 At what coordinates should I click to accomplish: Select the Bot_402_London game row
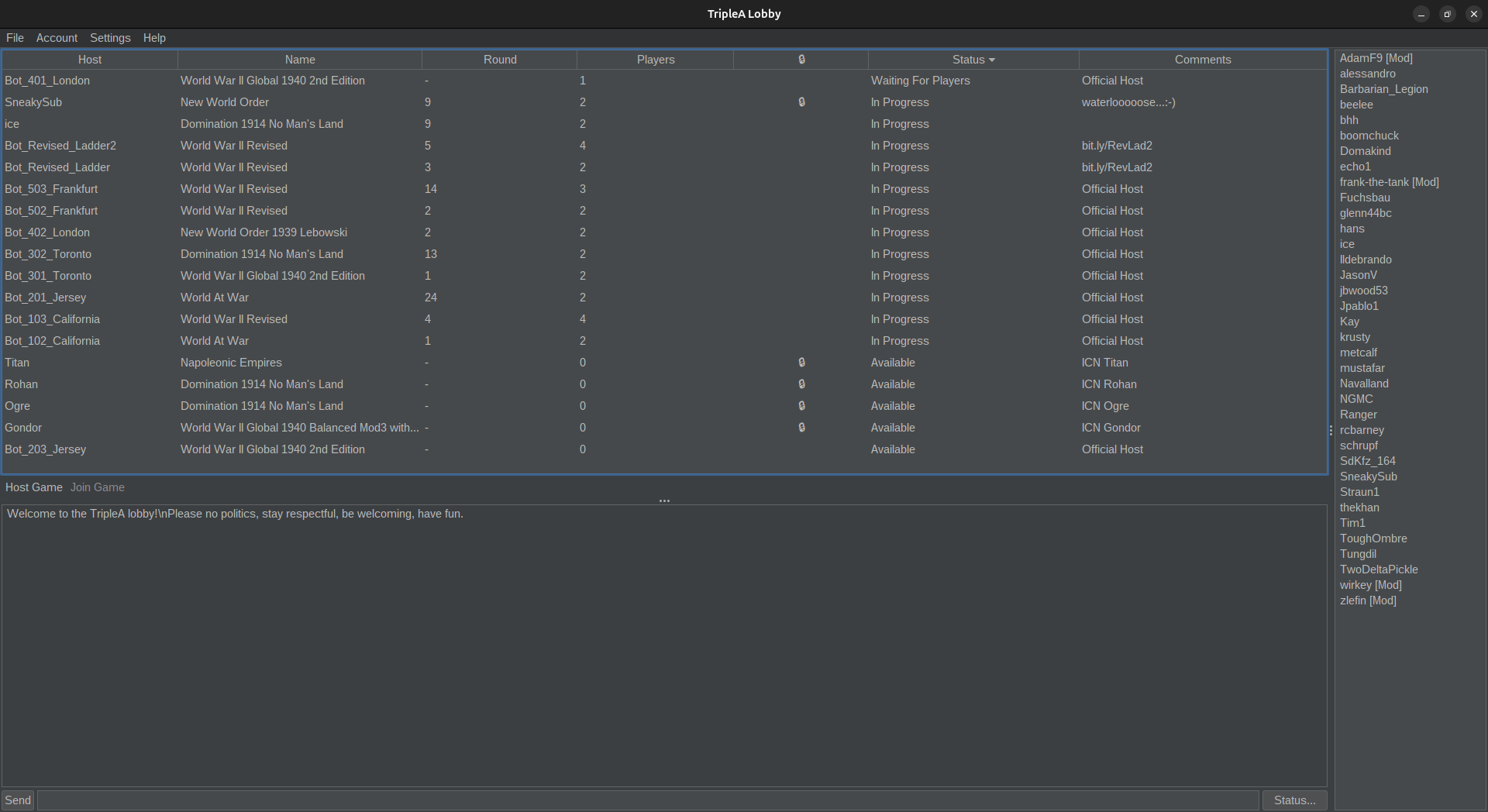pyautogui.click(x=664, y=232)
